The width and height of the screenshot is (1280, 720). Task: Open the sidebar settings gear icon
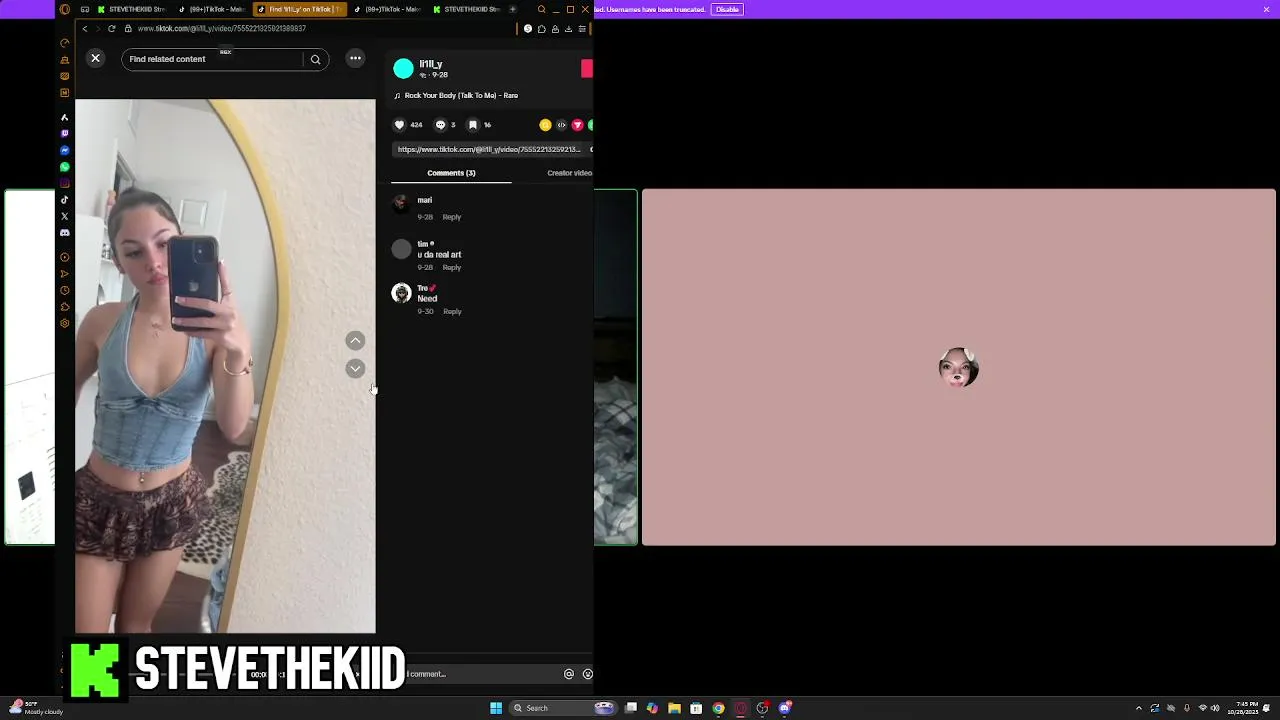(x=65, y=323)
